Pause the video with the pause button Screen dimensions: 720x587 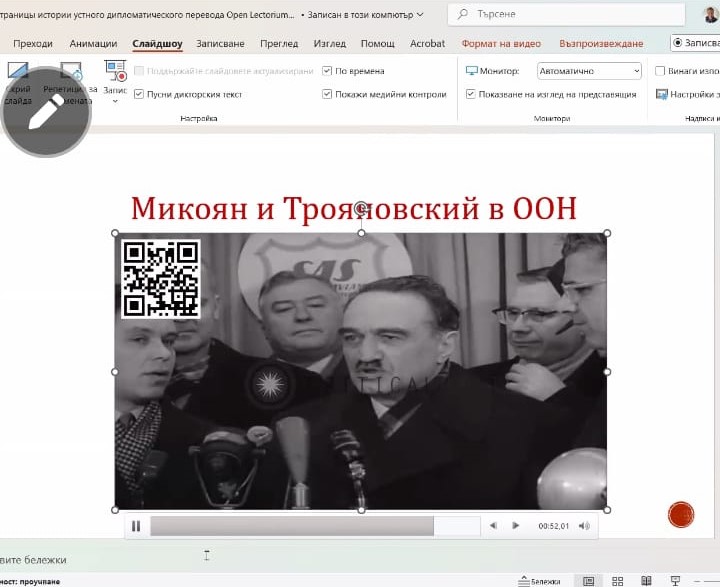[x=136, y=526]
